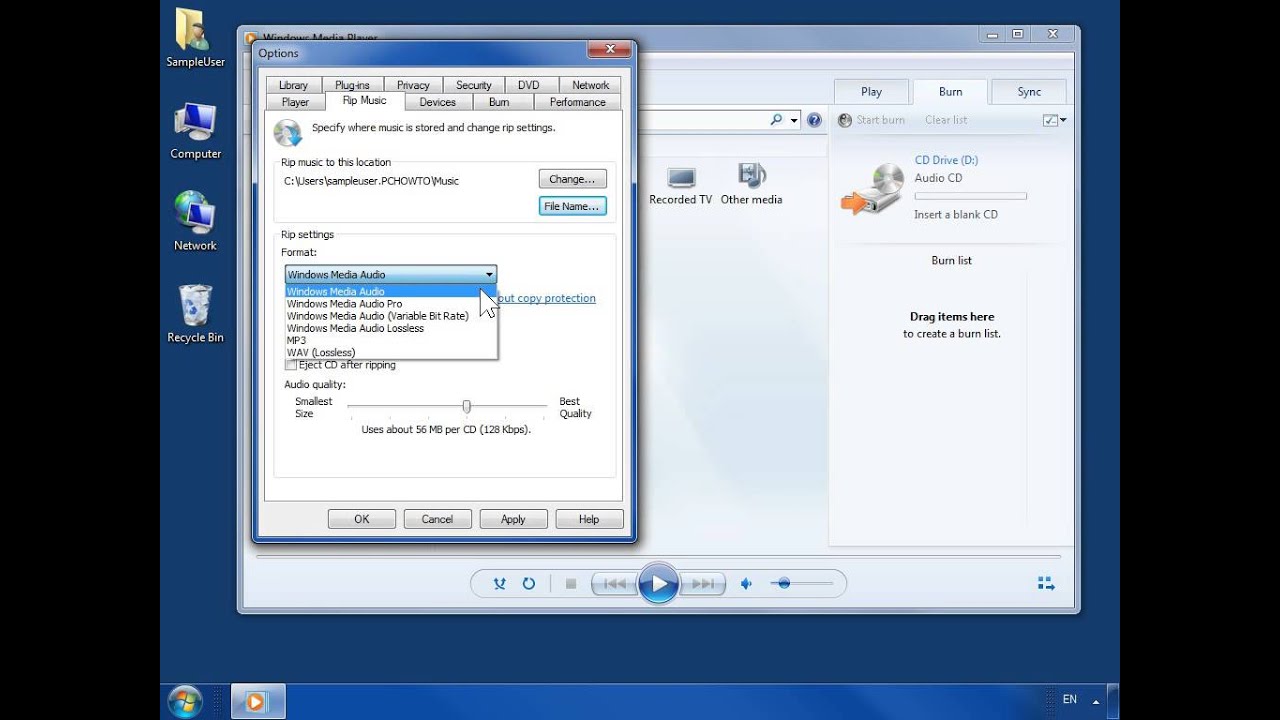Click Clear list in the burn pane

click(x=946, y=120)
